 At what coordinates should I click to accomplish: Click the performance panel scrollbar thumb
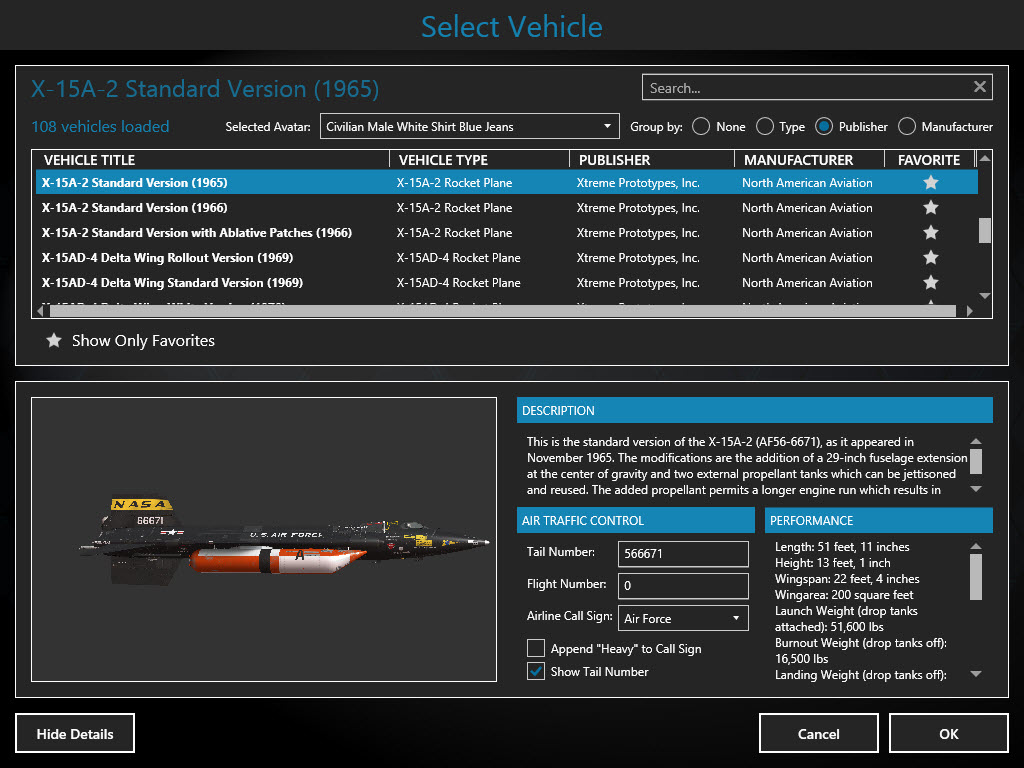[976, 577]
